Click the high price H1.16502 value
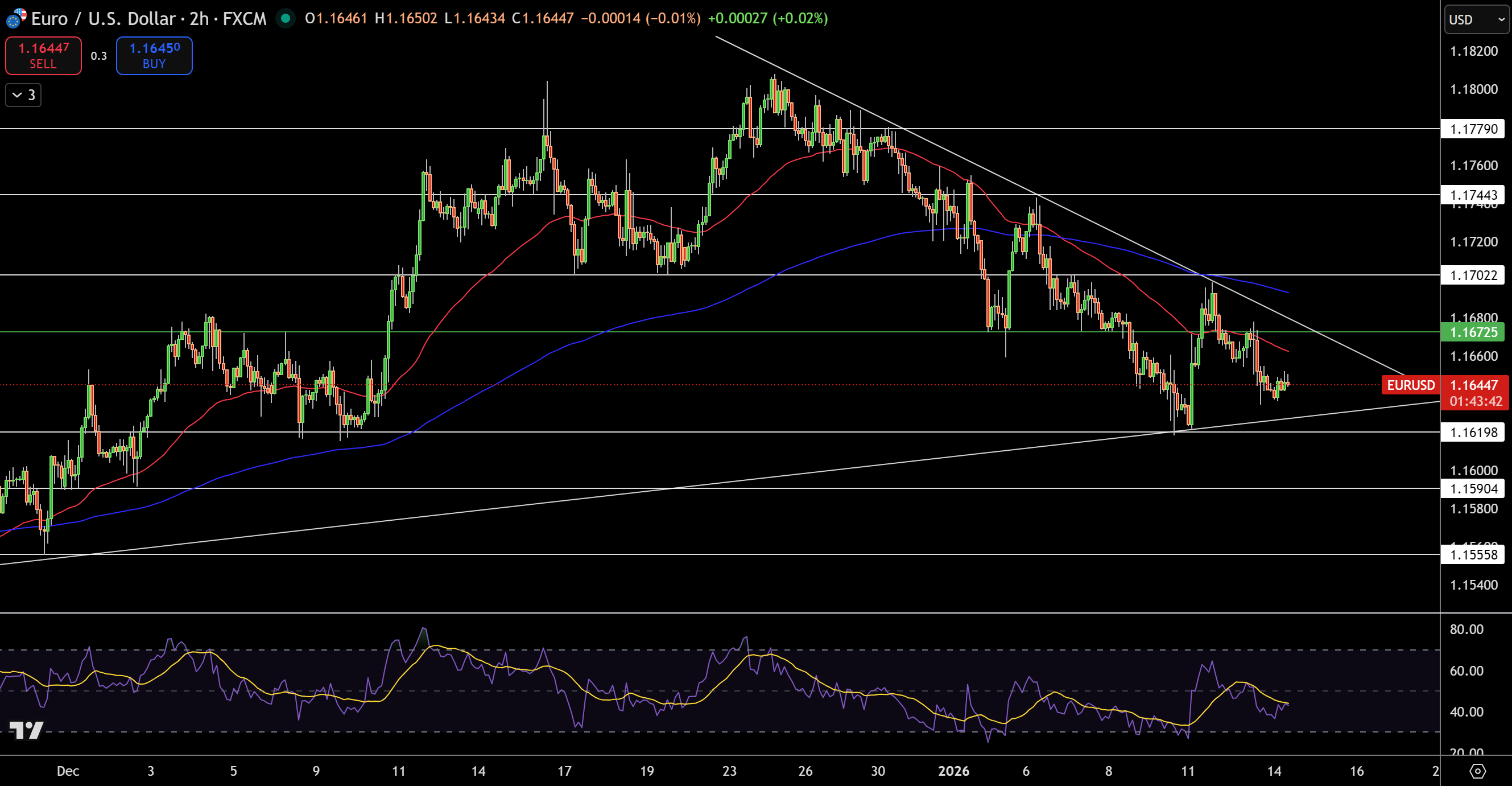This screenshot has width=1512, height=786. (x=406, y=18)
